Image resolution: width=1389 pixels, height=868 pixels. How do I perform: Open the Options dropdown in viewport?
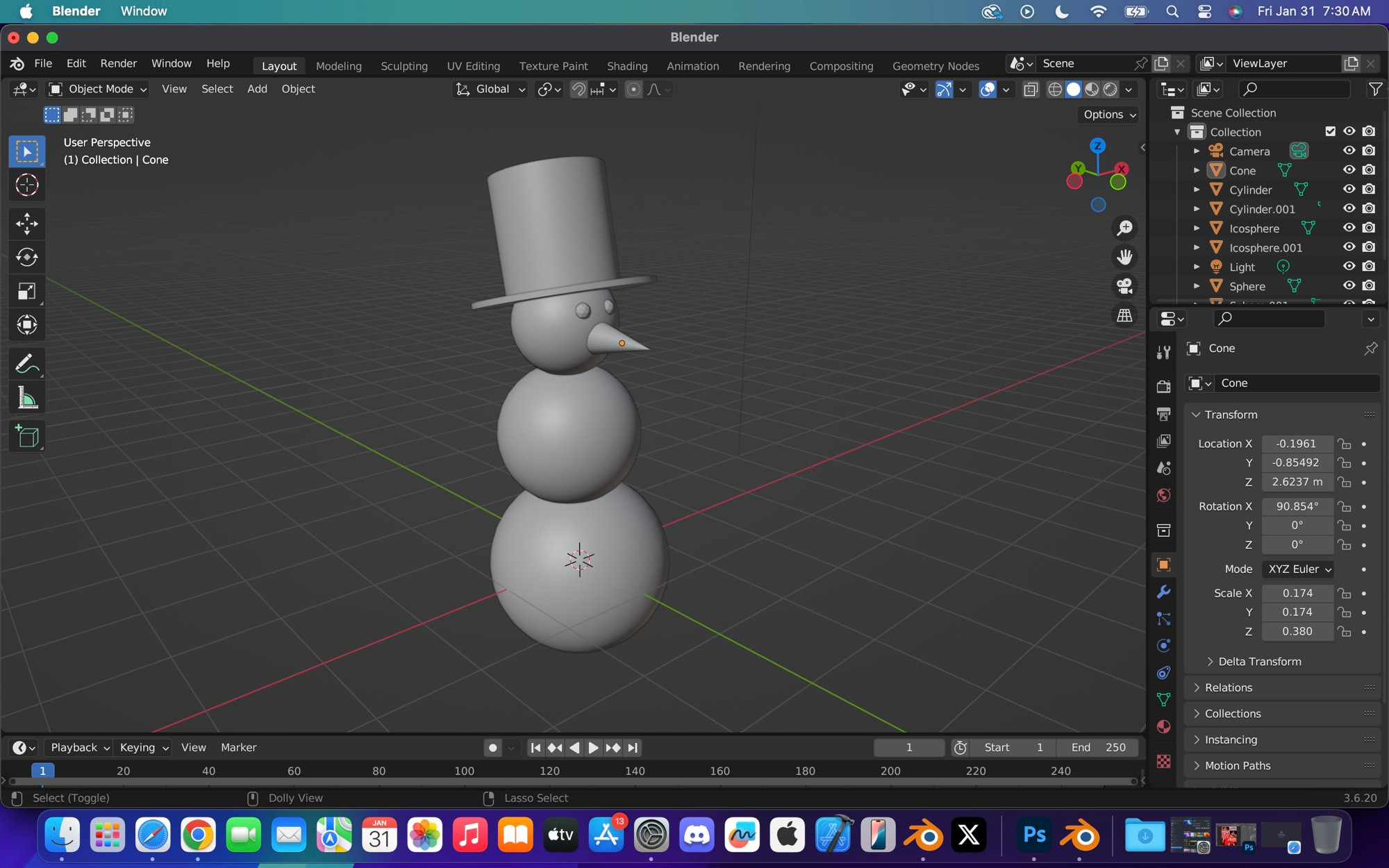(x=1108, y=115)
